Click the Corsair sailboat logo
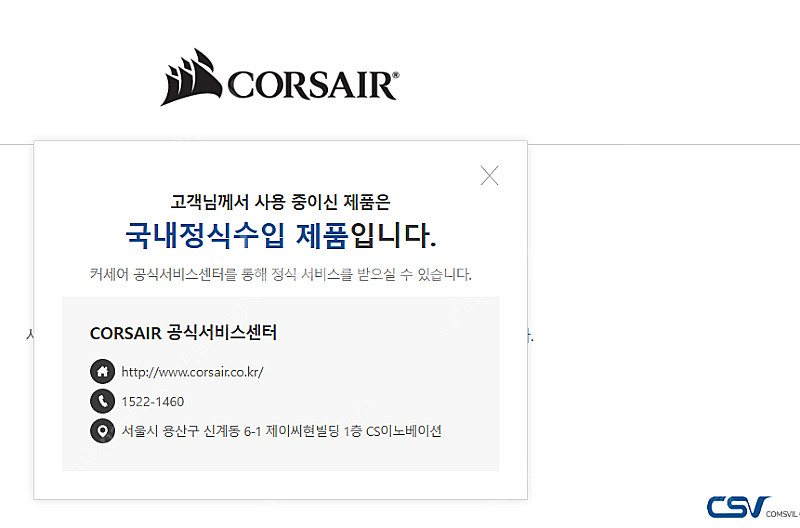The width and height of the screenshot is (800, 528). coord(280,78)
